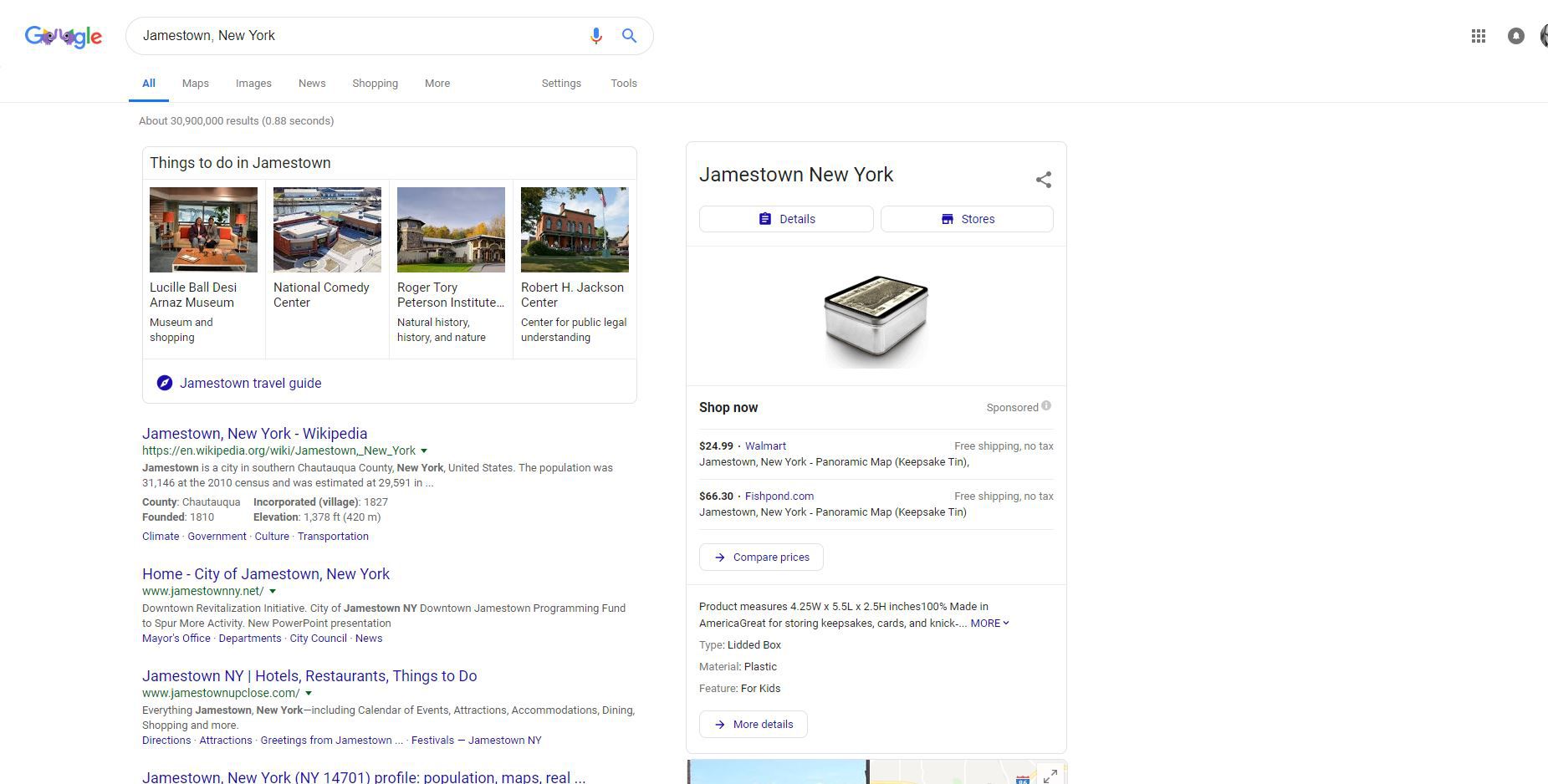This screenshot has height=784, width=1548.
Task: Switch to the News tab
Action: point(312,84)
